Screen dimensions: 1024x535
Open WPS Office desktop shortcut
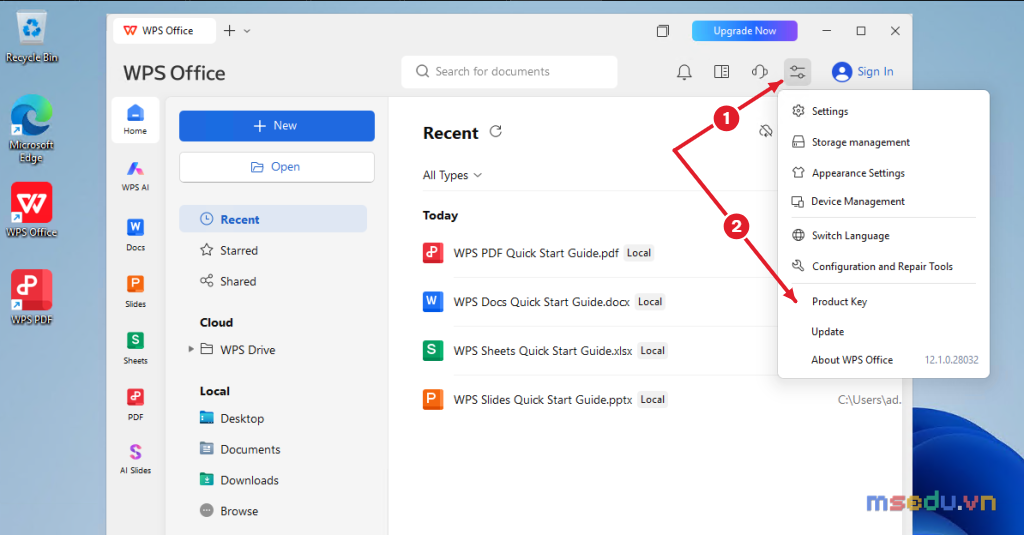click(31, 210)
